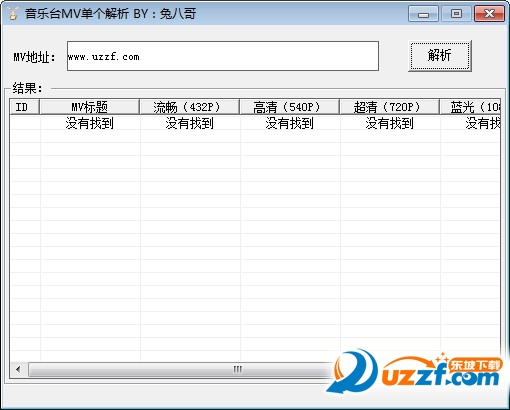
Task: Select 没有找到 cell under 超清 column
Action: tap(390, 123)
